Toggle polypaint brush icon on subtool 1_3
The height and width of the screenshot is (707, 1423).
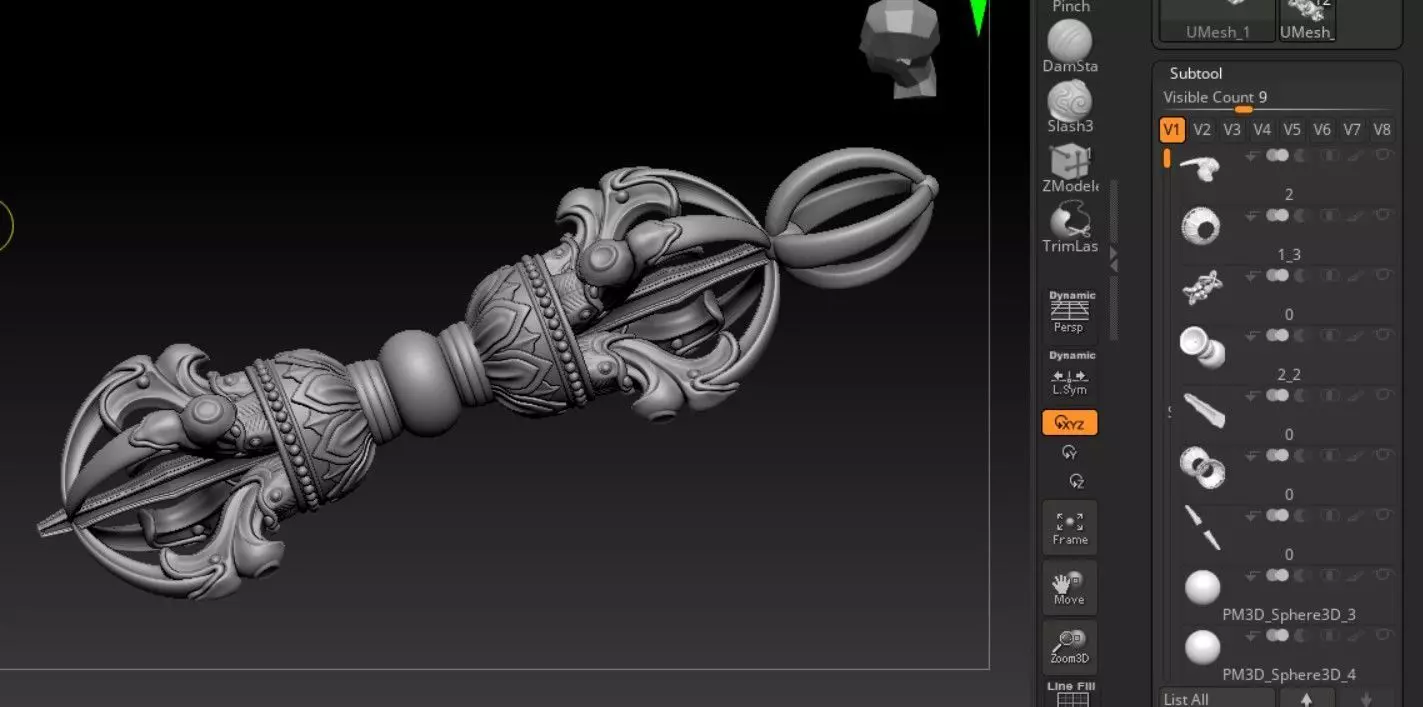[x=1356, y=215]
